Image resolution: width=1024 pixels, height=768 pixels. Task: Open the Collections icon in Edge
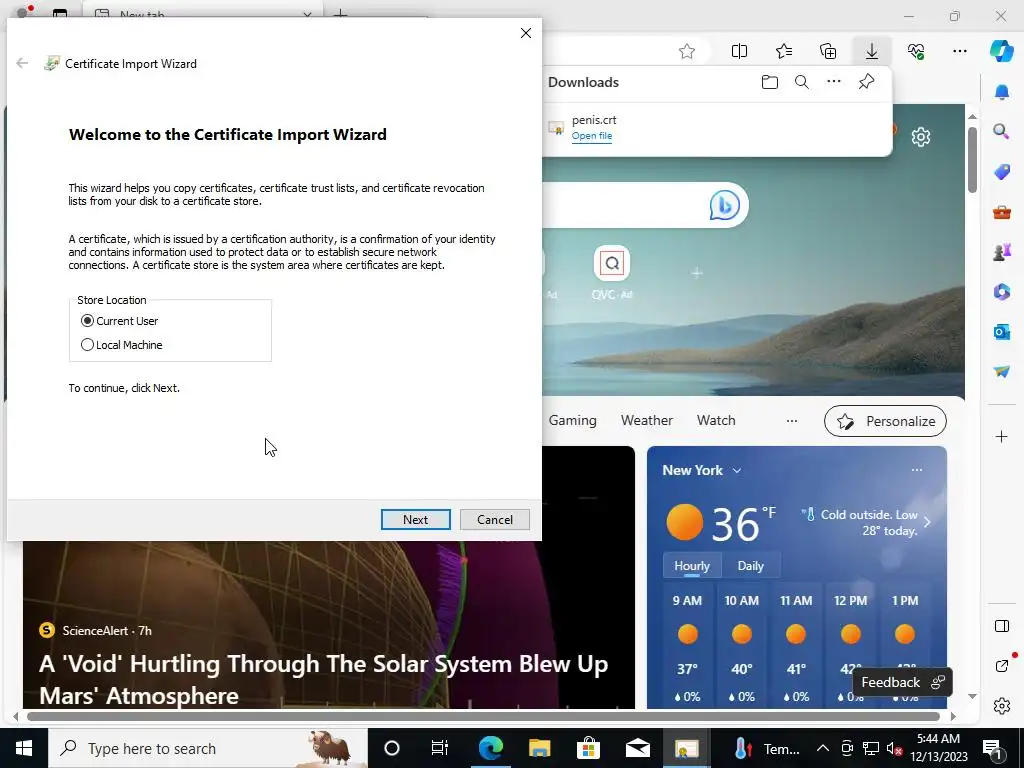(x=828, y=51)
